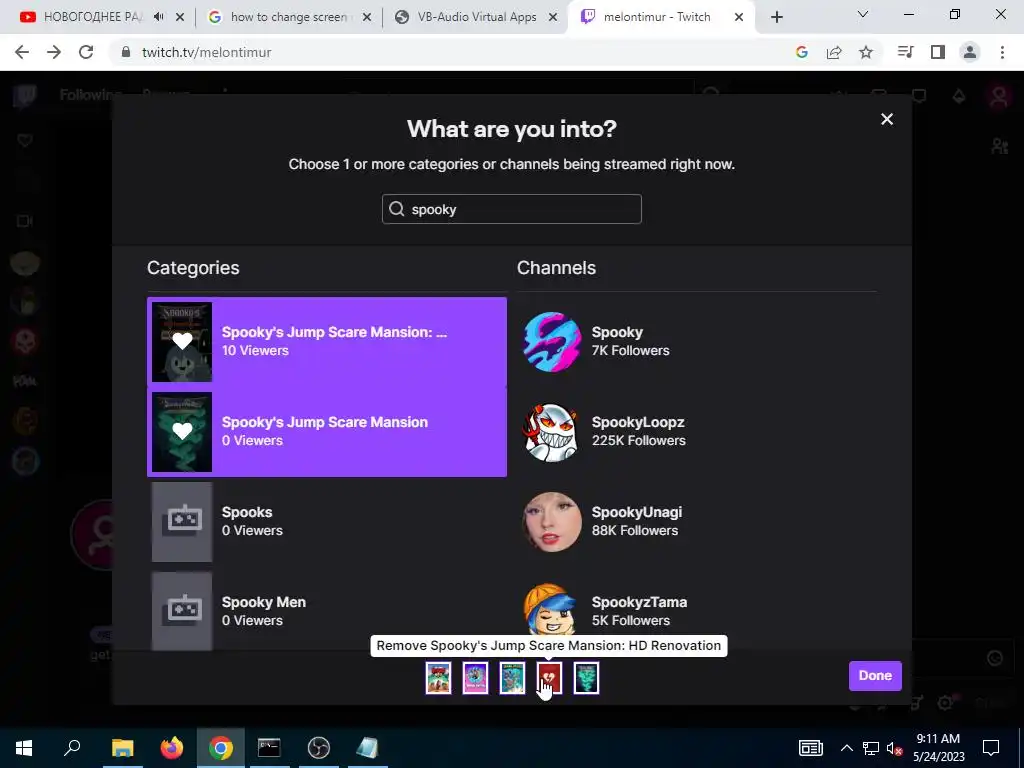Click the spooky search input field
Viewport: 1024px width, 768px height.
coord(511,209)
